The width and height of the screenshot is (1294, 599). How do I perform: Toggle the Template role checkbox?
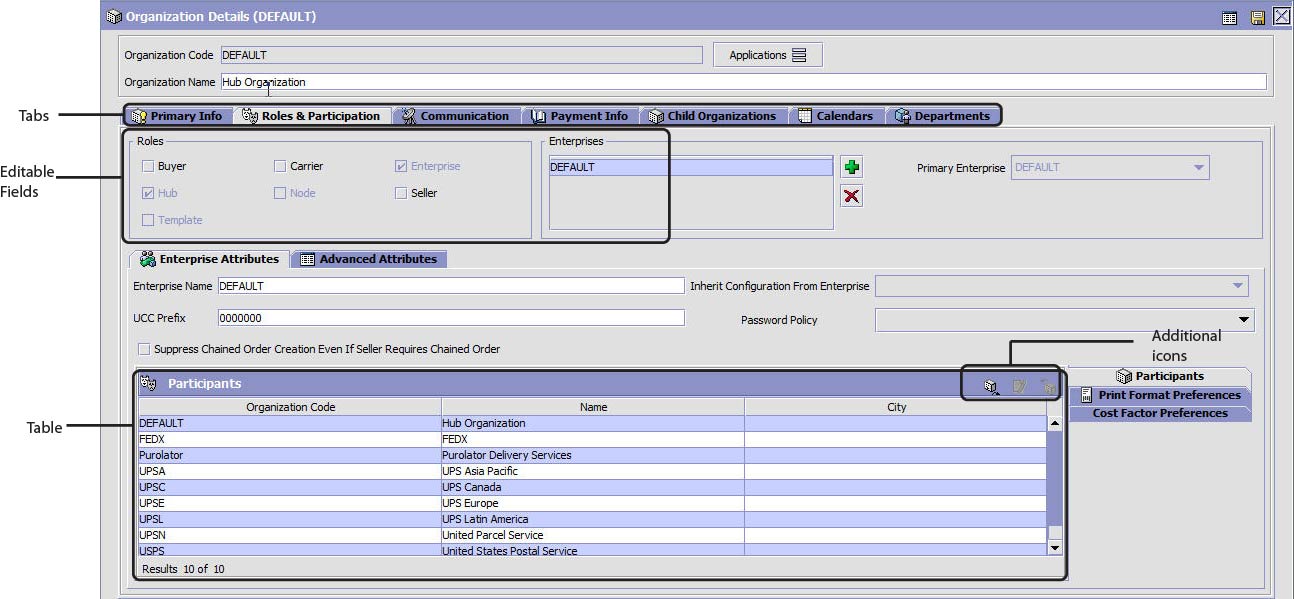[x=148, y=220]
